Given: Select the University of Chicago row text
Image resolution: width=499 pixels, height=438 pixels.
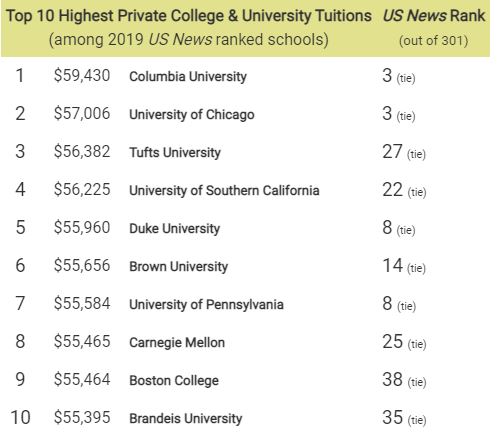Looking at the screenshot, I should [192, 115].
